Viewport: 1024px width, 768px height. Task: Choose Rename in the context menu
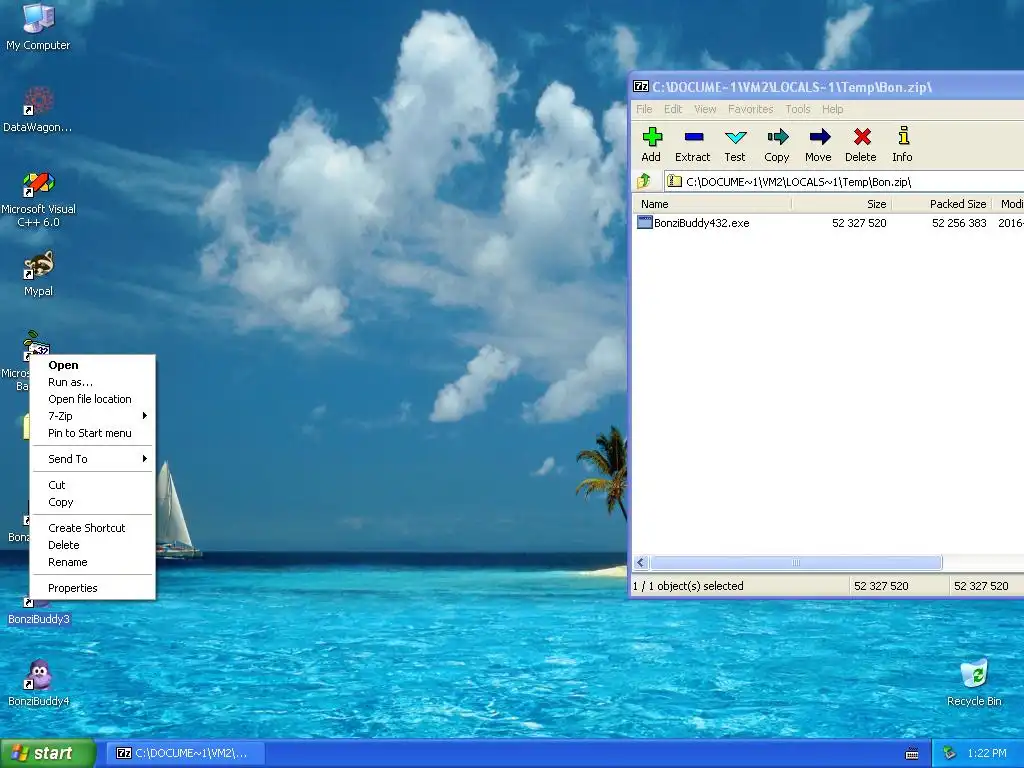point(93,562)
